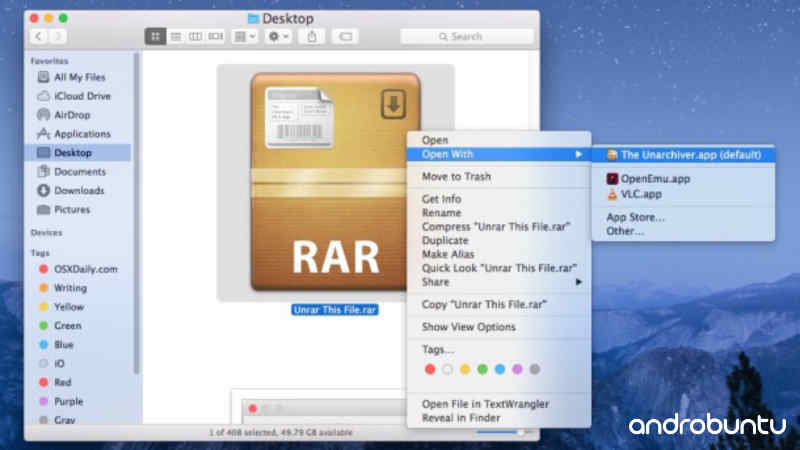Choose Quick Look "Unrar This File.rar"
Screen dimensions: 800x450
(x=498, y=268)
